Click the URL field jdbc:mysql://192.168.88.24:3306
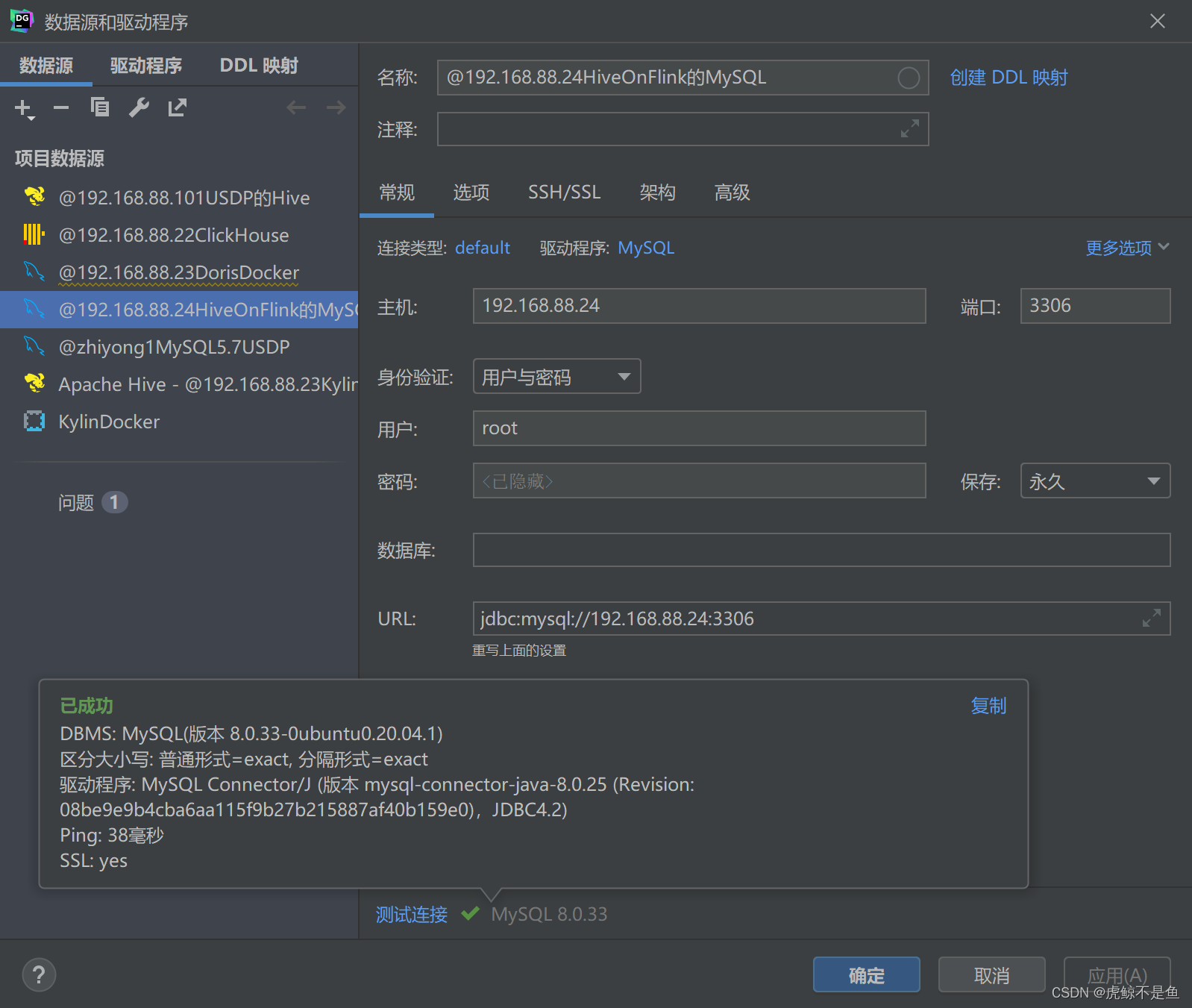The width and height of the screenshot is (1192, 1008). click(821, 619)
